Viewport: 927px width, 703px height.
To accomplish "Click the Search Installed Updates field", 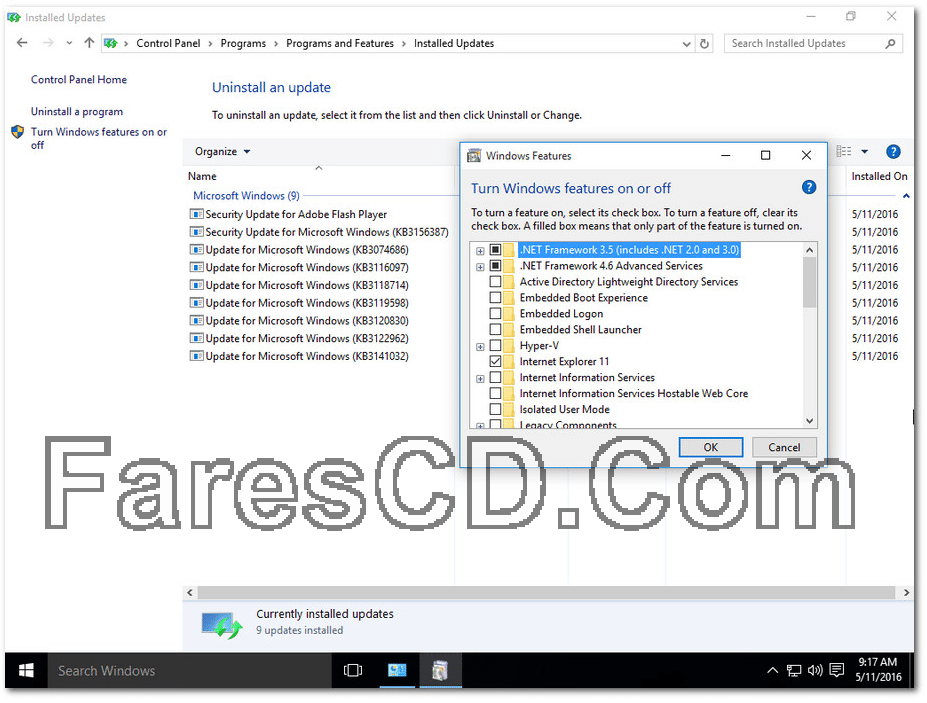I will (x=813, y=43).
